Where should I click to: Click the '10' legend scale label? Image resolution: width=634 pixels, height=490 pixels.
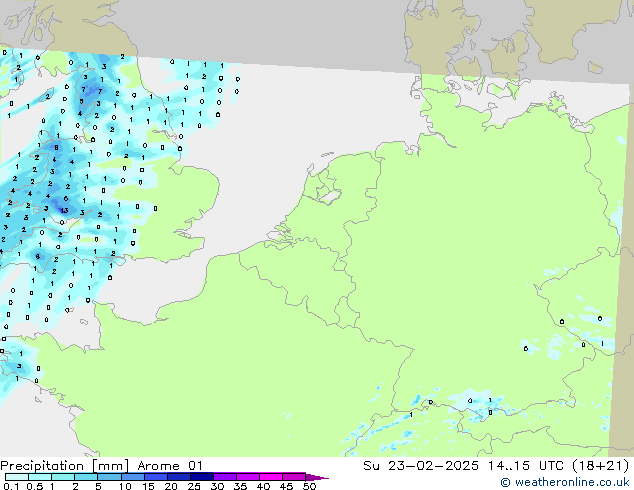pos(125,486)
